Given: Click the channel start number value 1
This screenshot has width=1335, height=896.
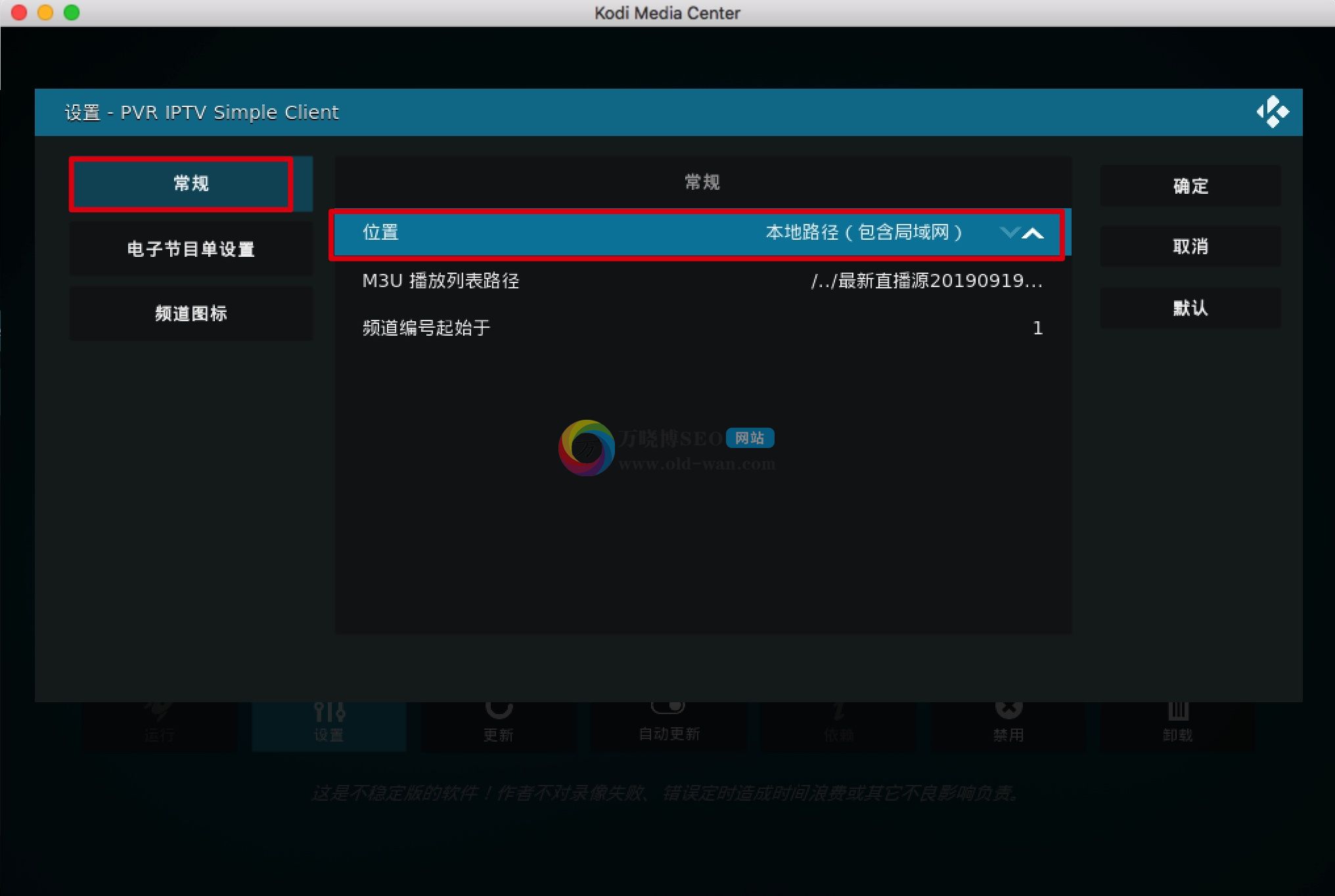Looking at the screenshot, I should click(1037, 328).
